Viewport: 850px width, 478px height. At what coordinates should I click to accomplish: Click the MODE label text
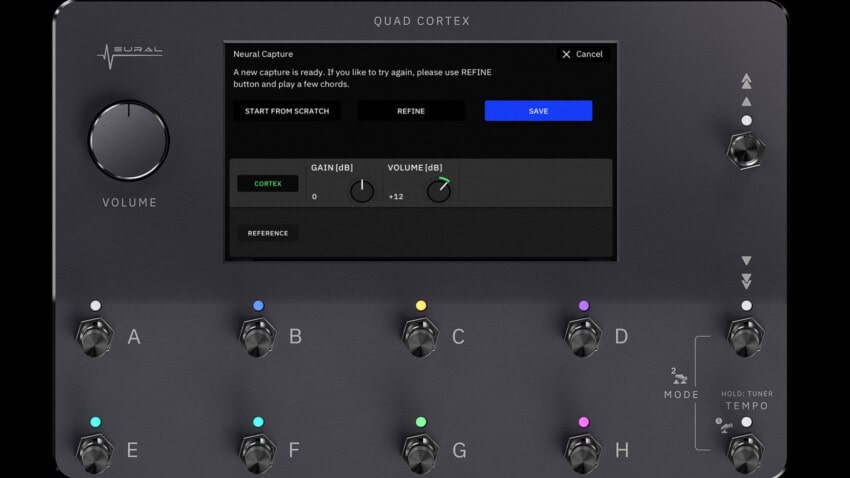coord(681,395)
